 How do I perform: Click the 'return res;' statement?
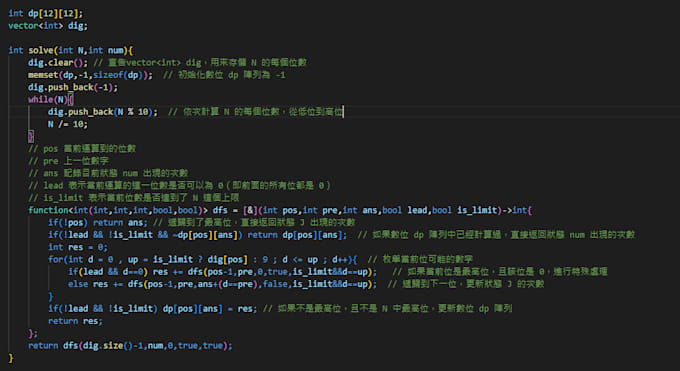75,321
